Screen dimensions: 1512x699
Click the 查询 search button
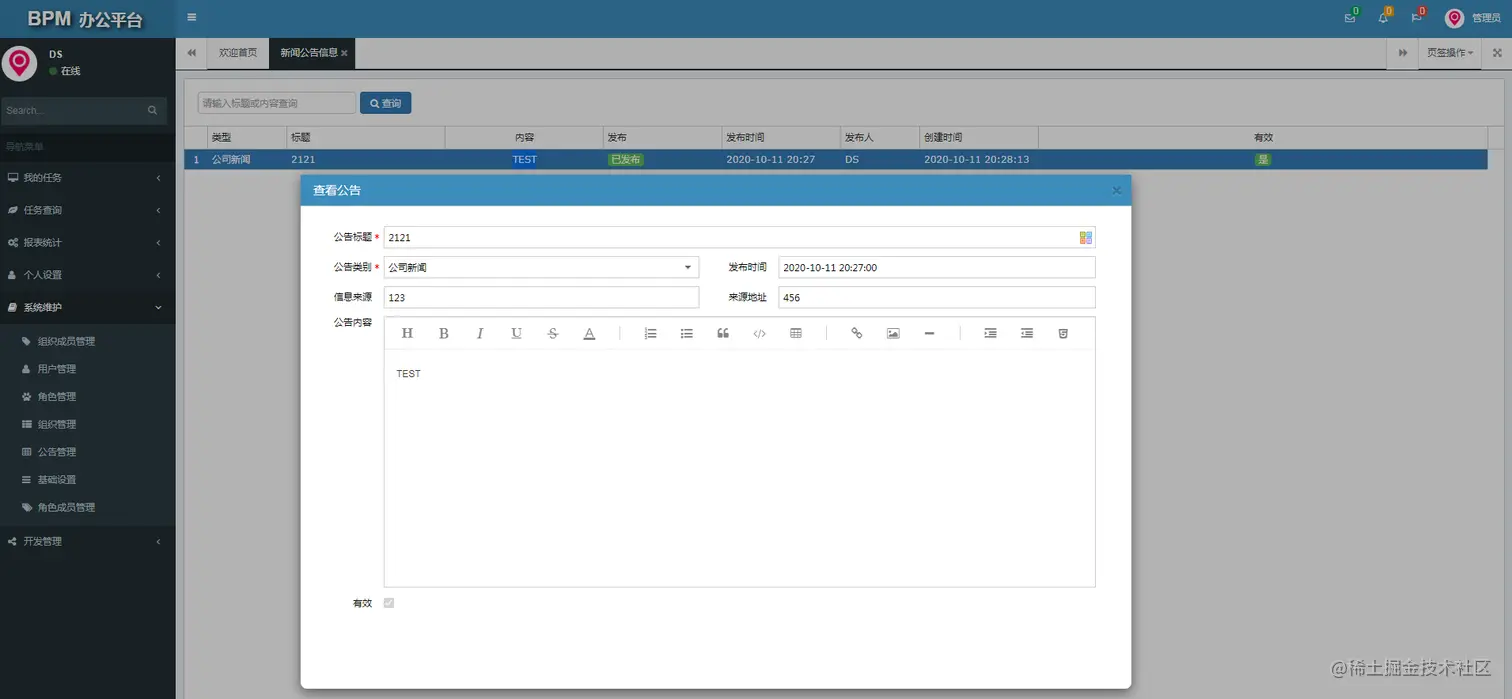pyautogui.click(x=385, y=103)
